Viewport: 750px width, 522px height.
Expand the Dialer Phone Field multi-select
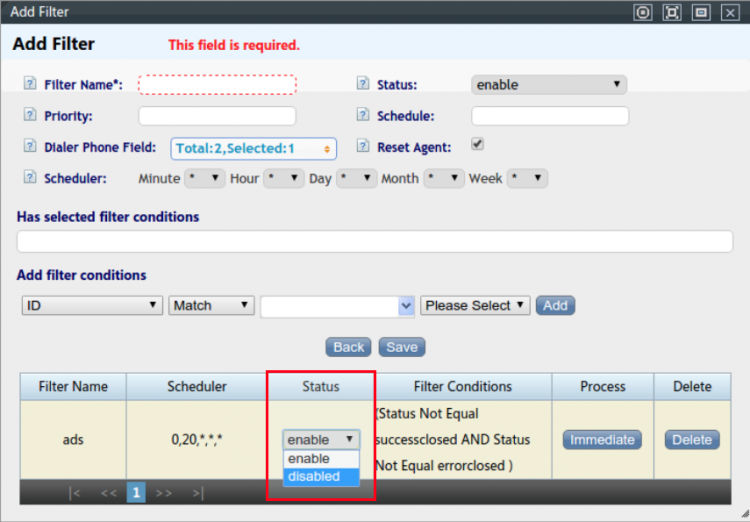click(x=253, y=148)
